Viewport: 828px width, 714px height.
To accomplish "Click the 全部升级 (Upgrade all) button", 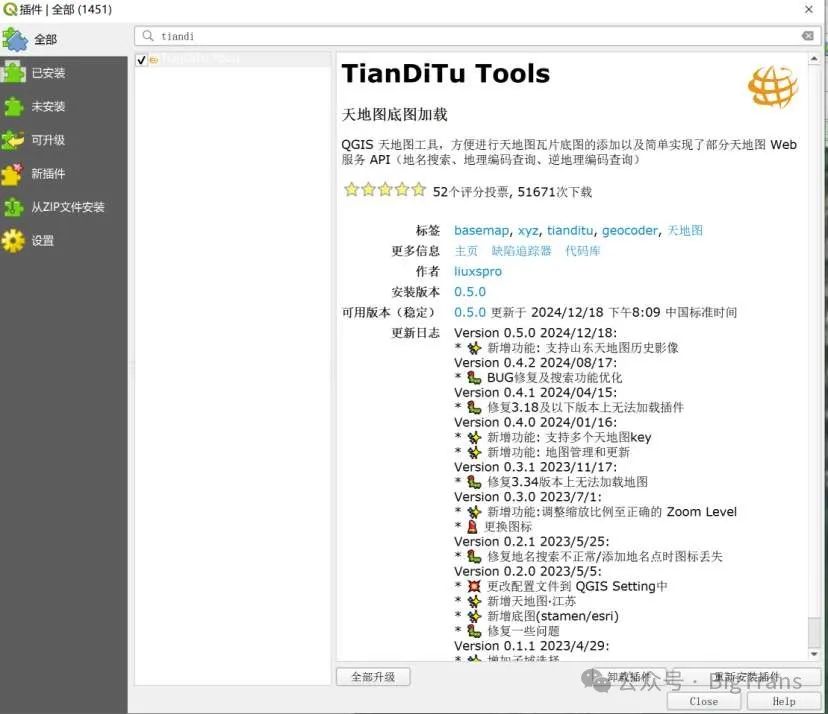I will click(373, 677).
